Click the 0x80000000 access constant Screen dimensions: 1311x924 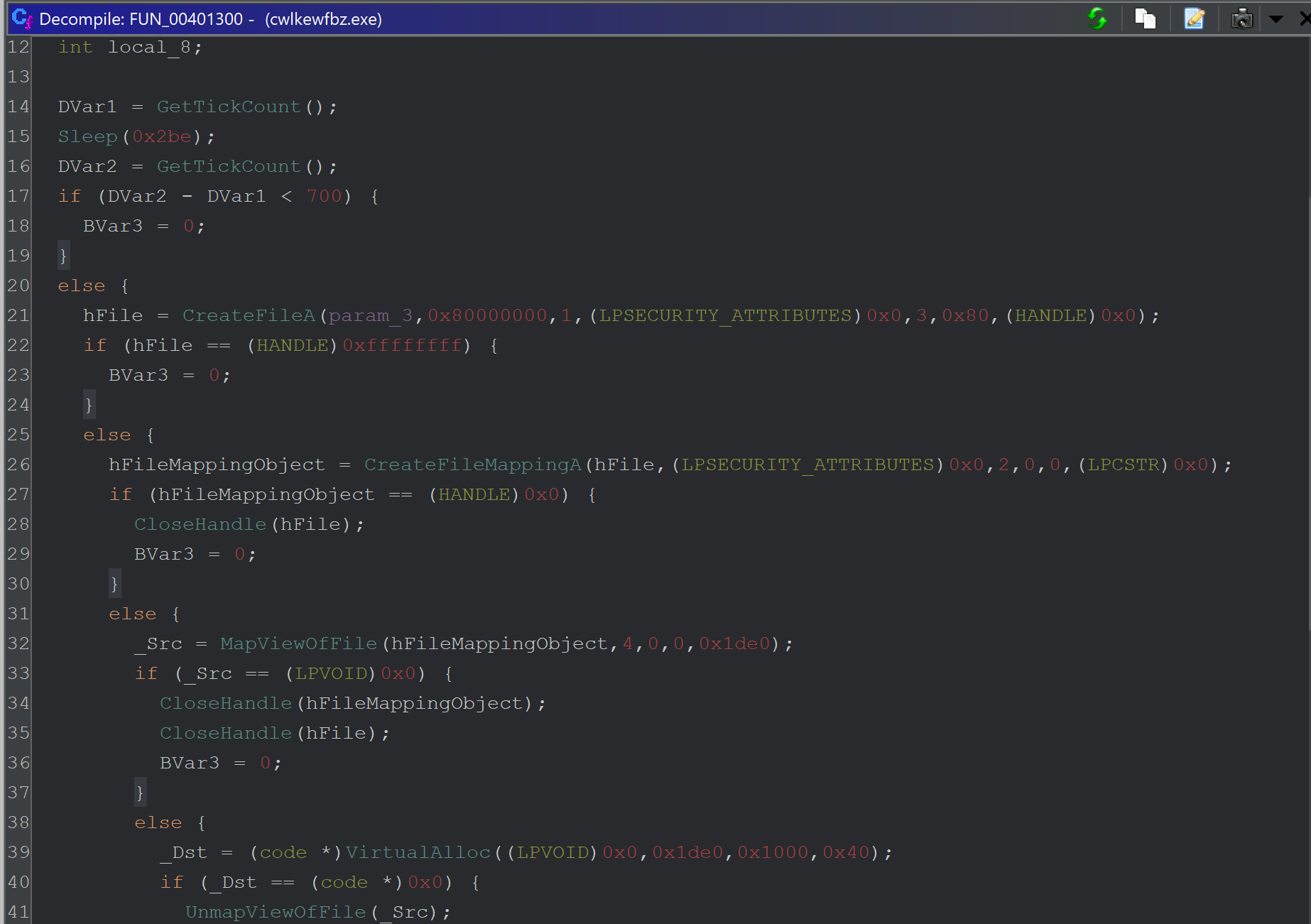tap(487, 315)
